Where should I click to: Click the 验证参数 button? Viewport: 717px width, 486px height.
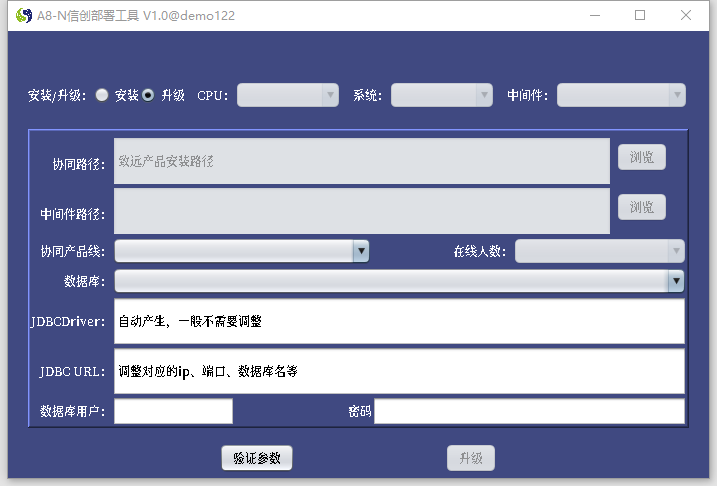[257, 458]
